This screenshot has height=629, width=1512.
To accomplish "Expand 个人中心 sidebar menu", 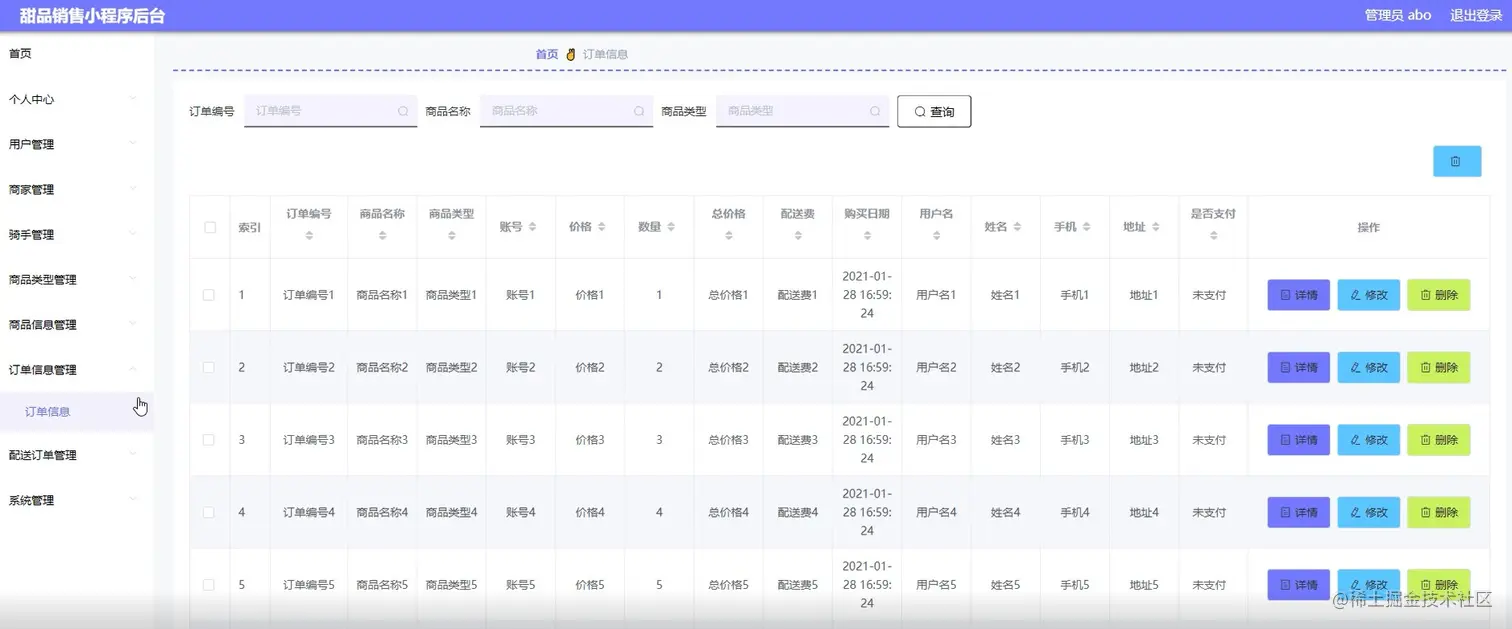I will (77, 99).
